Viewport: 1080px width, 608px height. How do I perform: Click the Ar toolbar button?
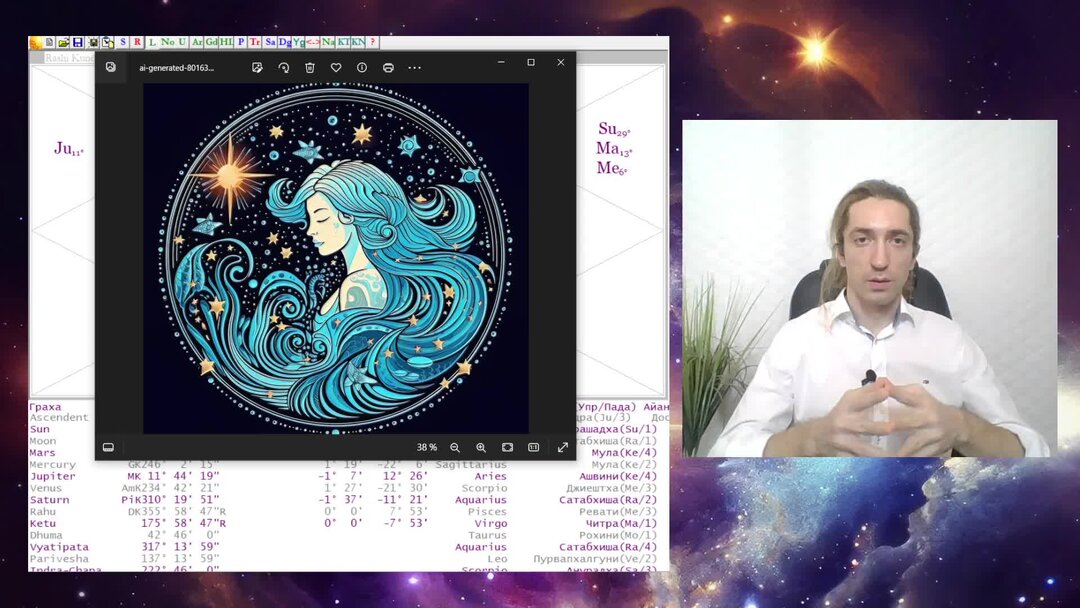(197, 42)
